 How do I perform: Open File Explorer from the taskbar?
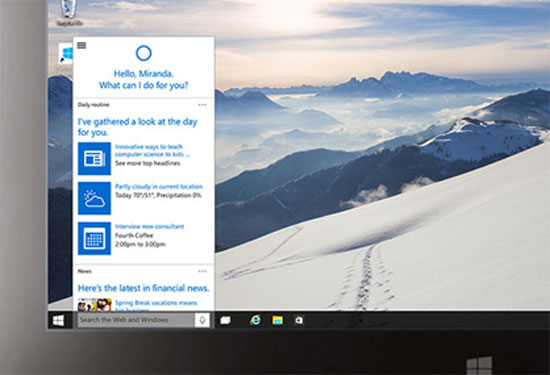click(277, 320)
